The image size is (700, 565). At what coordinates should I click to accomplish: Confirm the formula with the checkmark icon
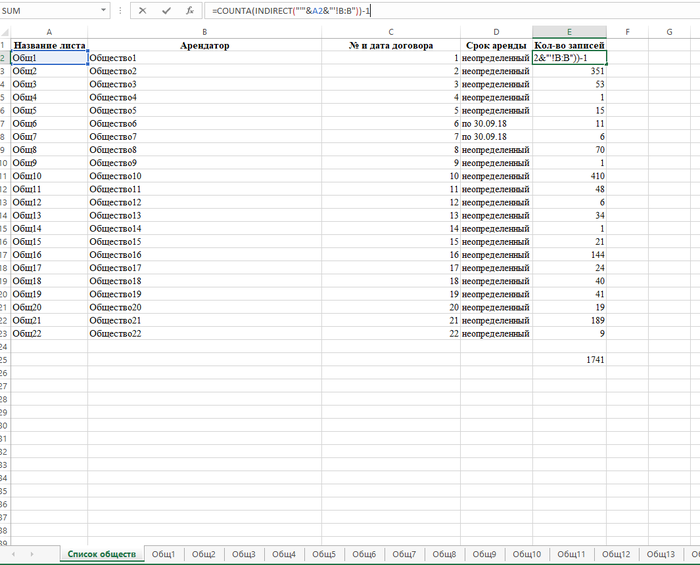[166, 11]
